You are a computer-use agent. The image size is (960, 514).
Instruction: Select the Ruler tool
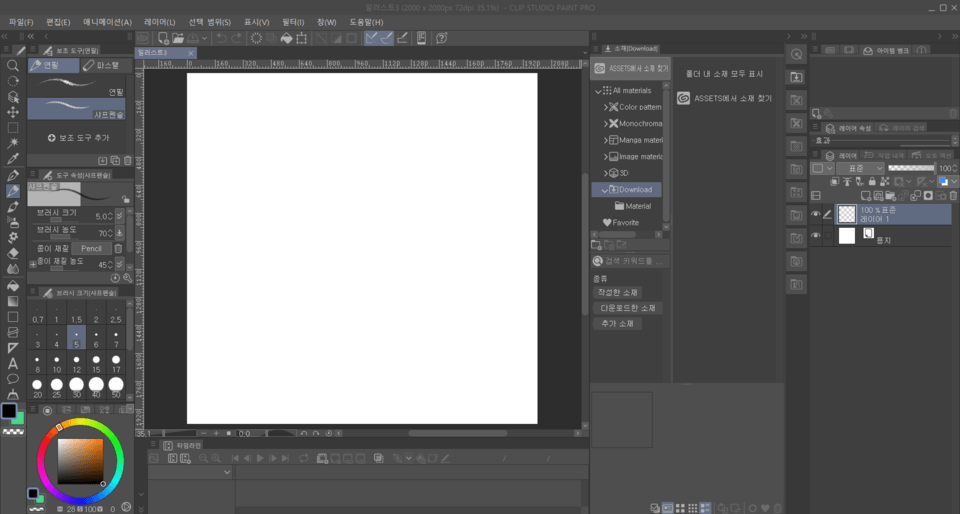[x=12, y=348]
